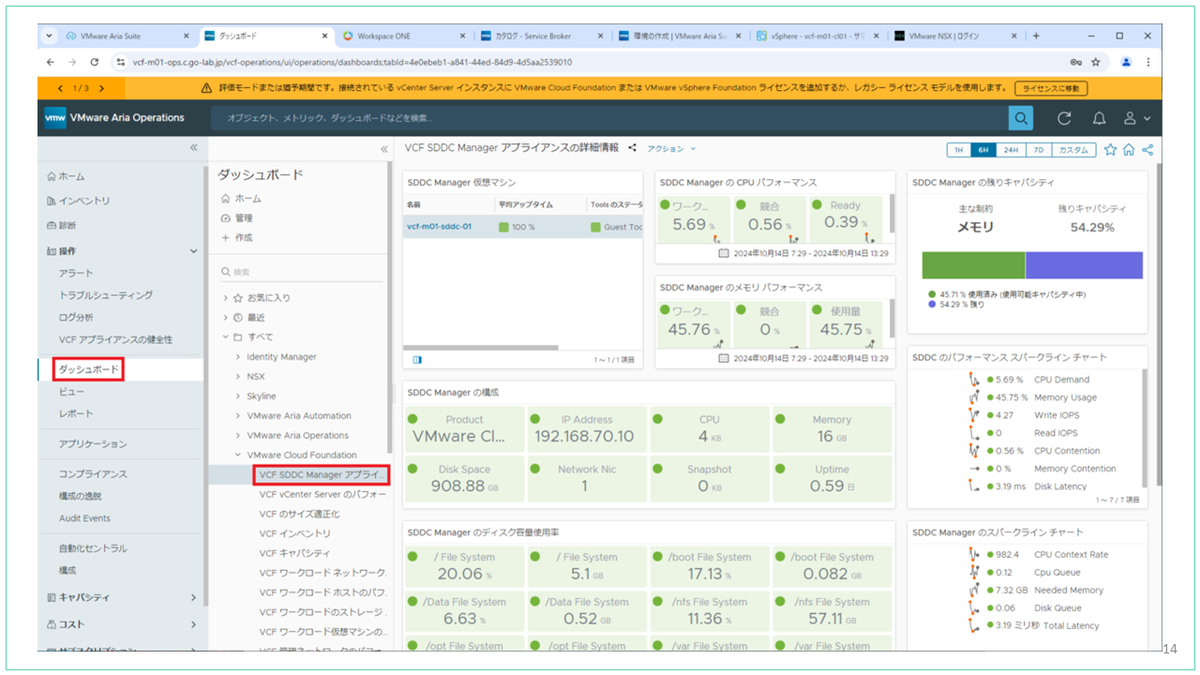Screen dimensions: 1200x675
Task: Expand the 最近 folder
Action: pos(226,317)
